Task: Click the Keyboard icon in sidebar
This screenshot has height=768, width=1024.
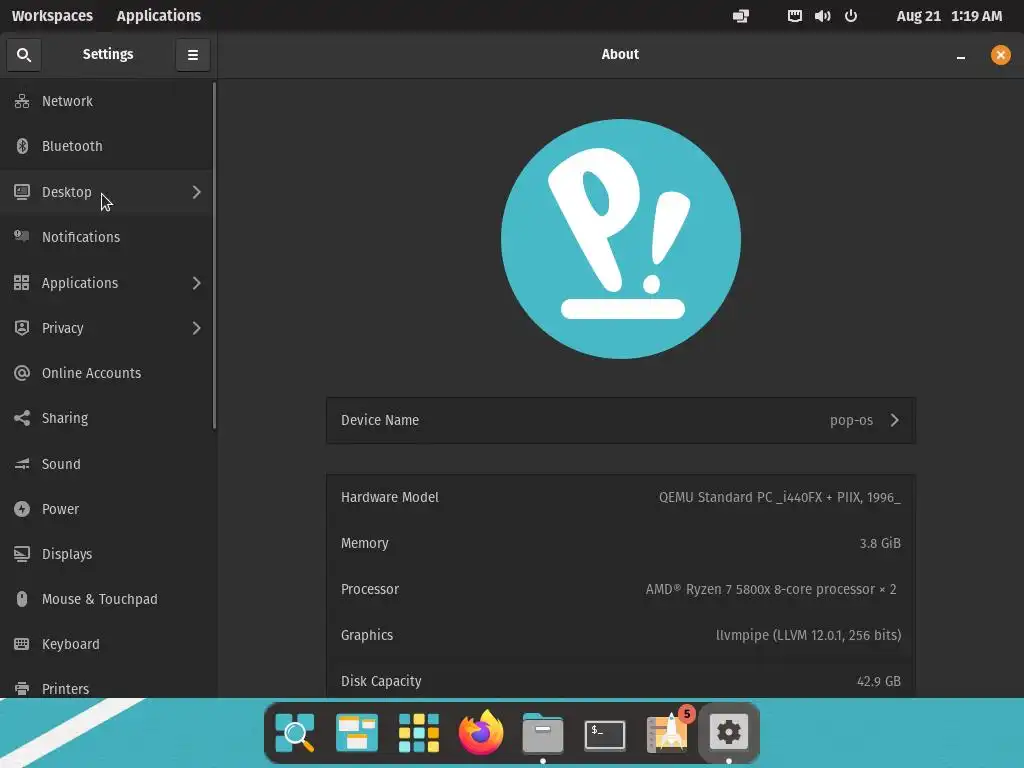Action: pyautogui.click(x=22, y=644)
